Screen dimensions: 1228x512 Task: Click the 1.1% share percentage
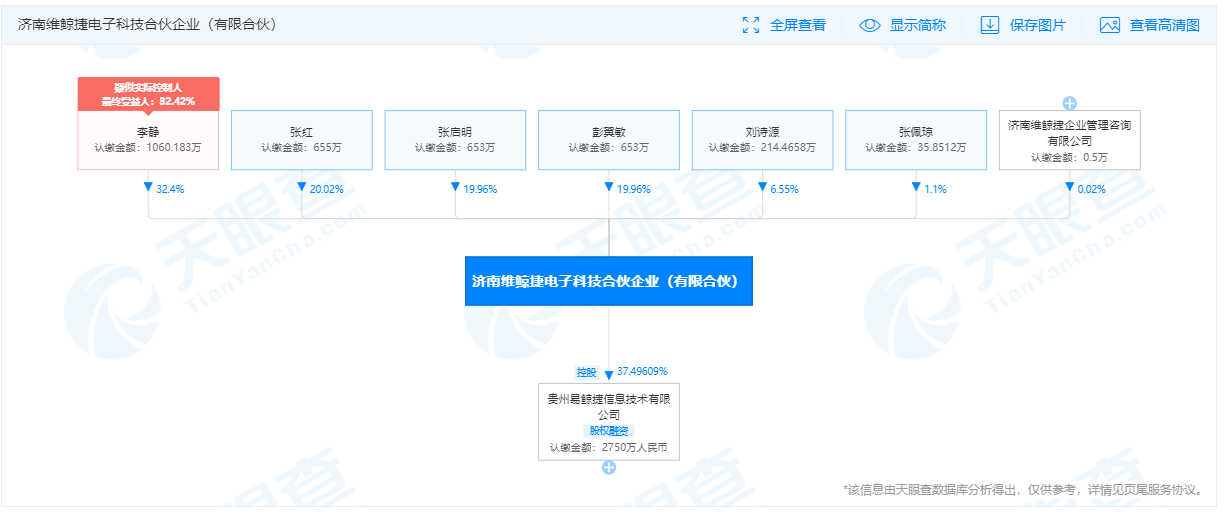click(x=935, y=188)
